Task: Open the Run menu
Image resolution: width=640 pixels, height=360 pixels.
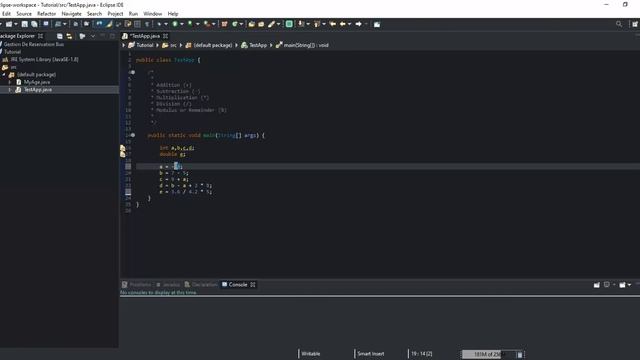Action: click(133, 14)
